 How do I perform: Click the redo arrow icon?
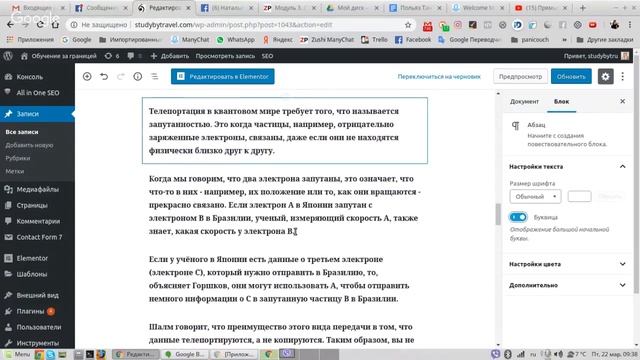(121, 76)
